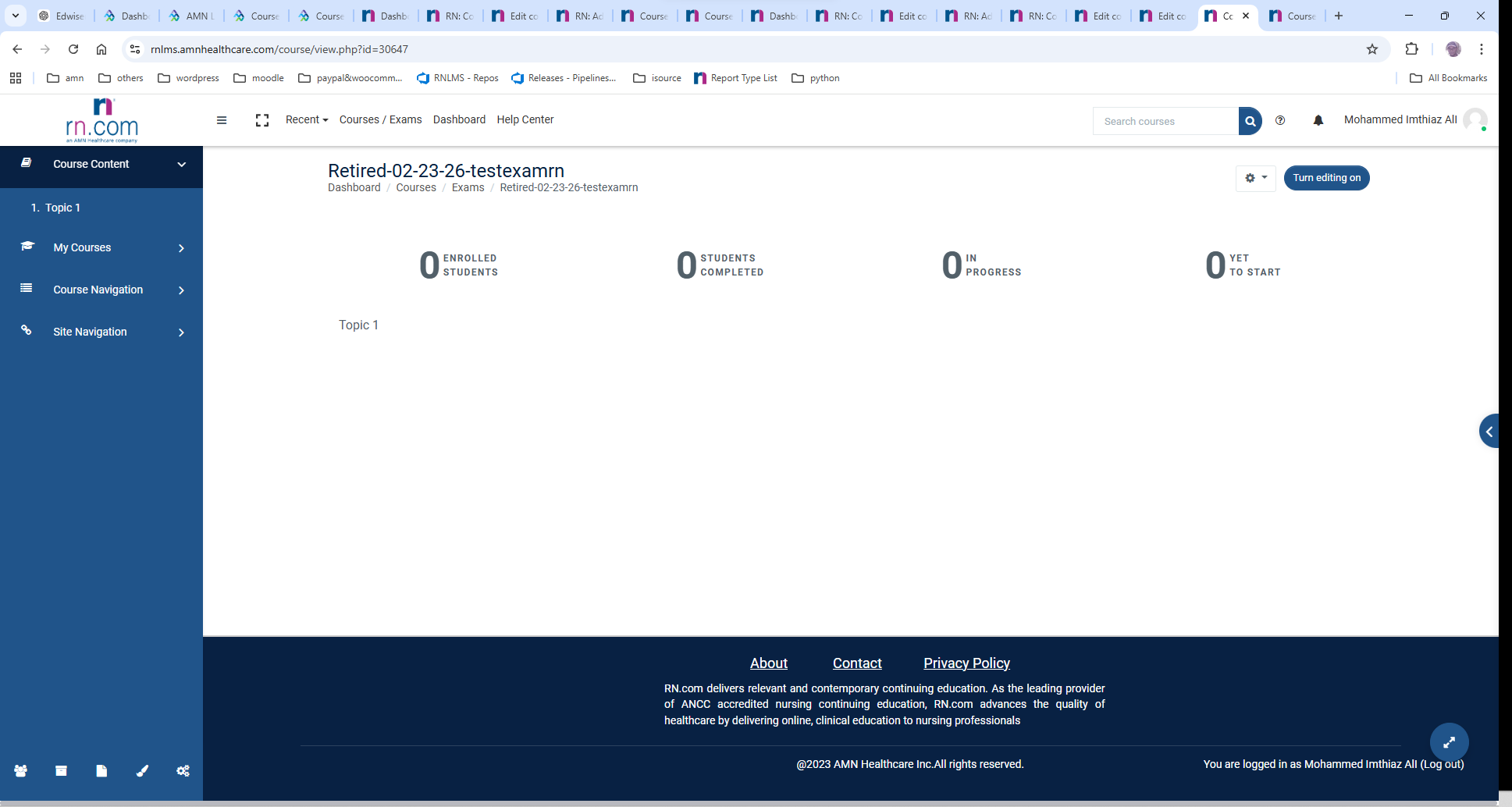Screen dimensions: 1512x807
Task: Open Courses / Exams menu item
Action: [x=380, y=119]
